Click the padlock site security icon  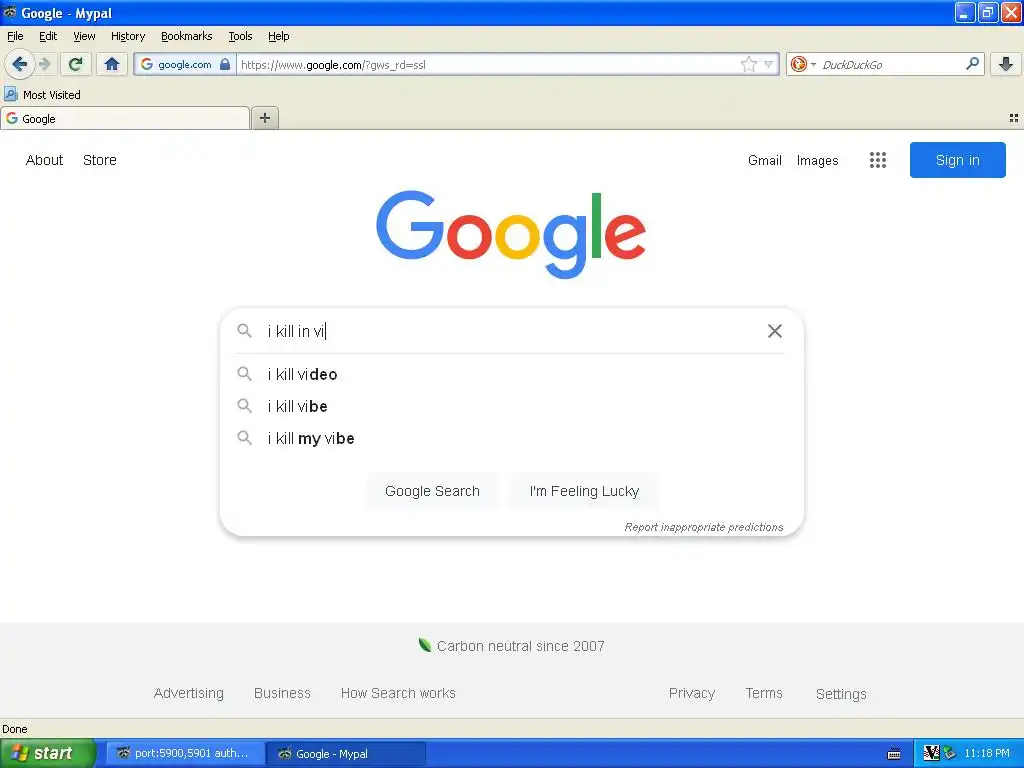(225, 64)
